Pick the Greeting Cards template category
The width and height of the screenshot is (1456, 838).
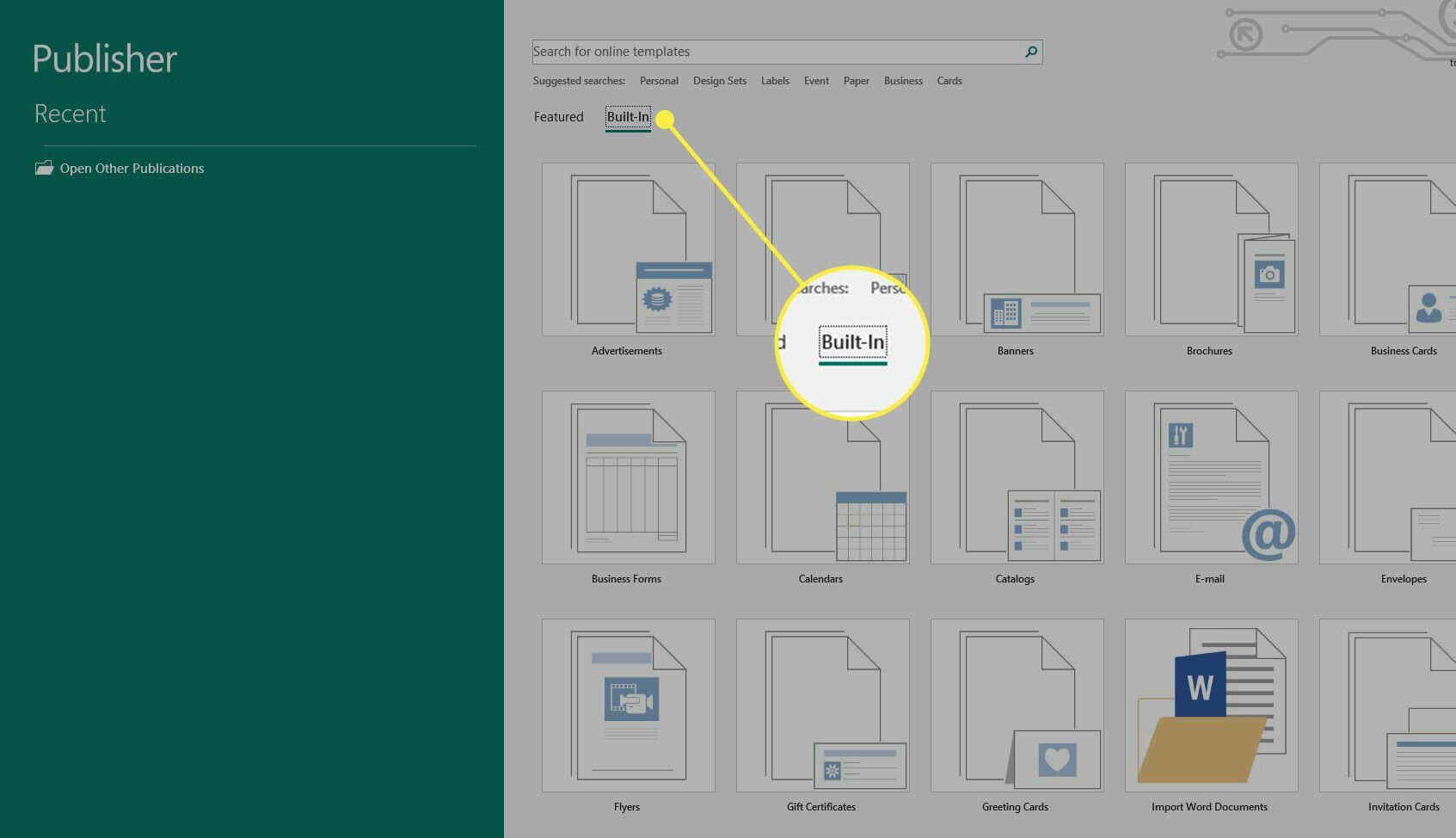coord(1017,715)
